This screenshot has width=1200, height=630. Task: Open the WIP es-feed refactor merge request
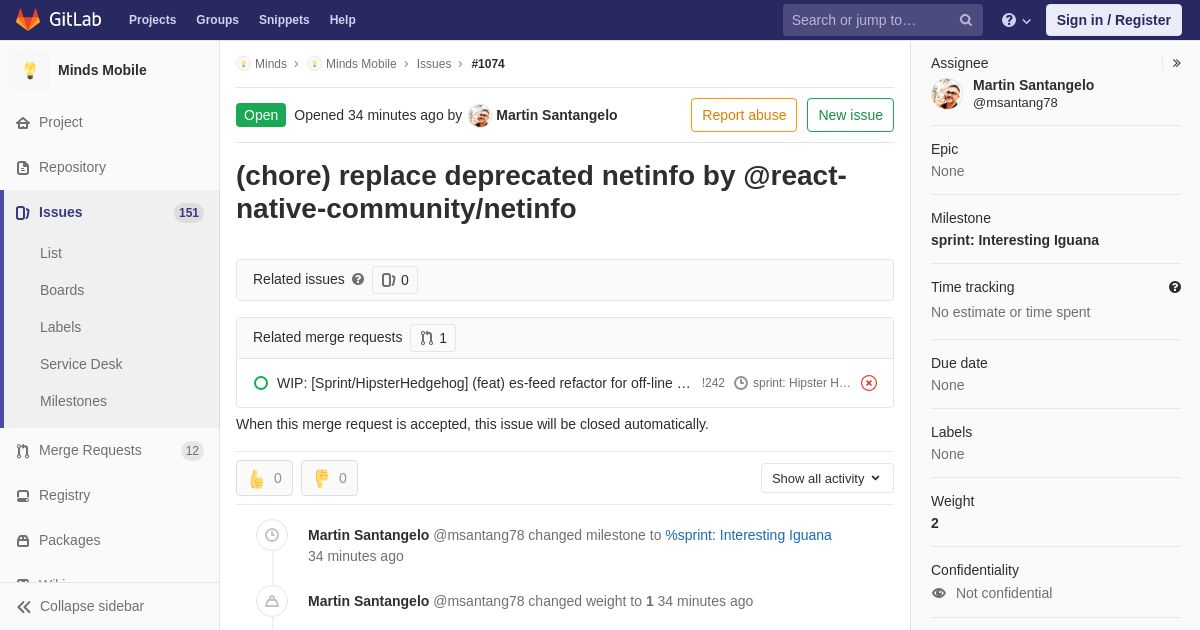click(x=484, y=383)
